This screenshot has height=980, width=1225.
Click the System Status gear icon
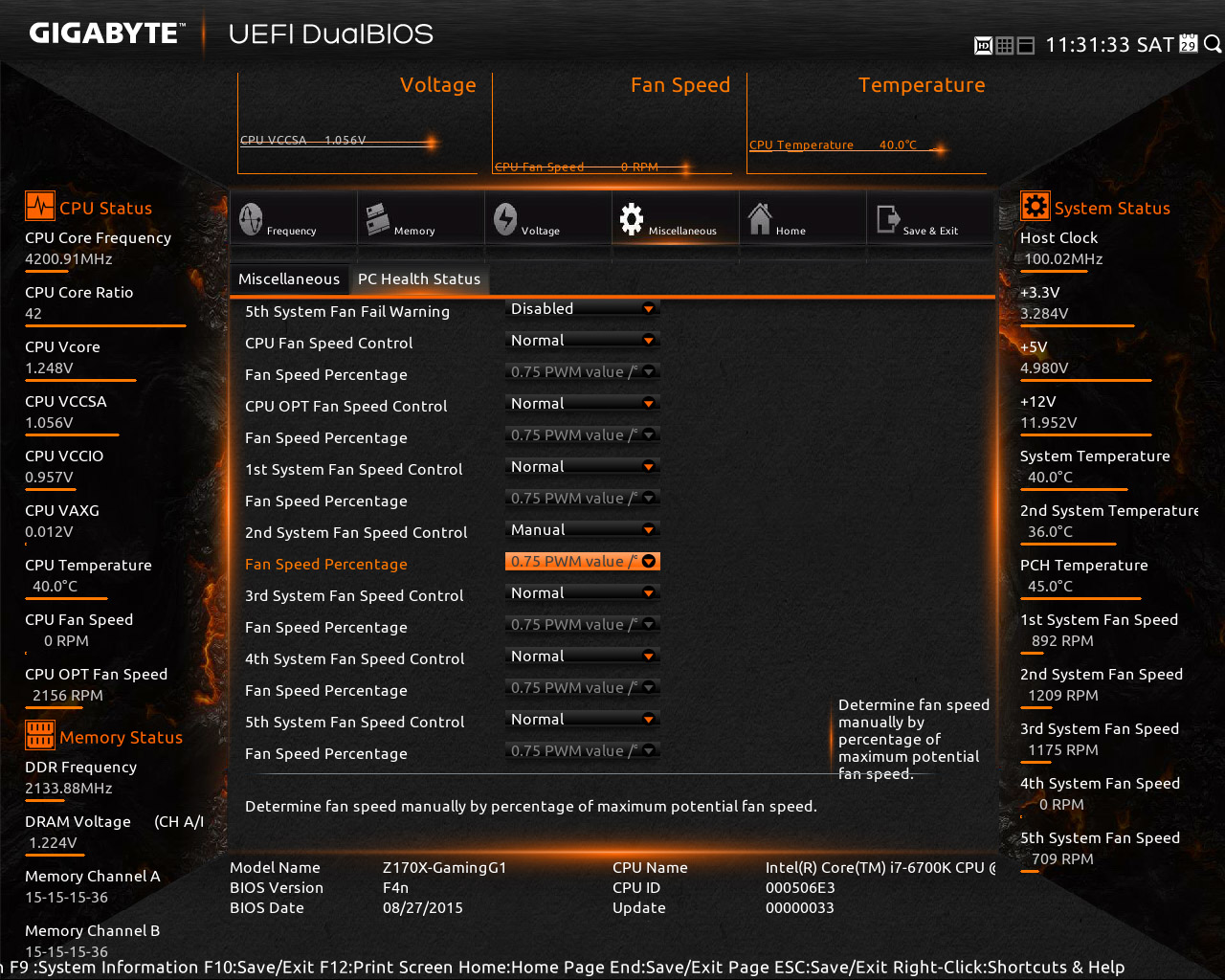tap(1035, 207)
